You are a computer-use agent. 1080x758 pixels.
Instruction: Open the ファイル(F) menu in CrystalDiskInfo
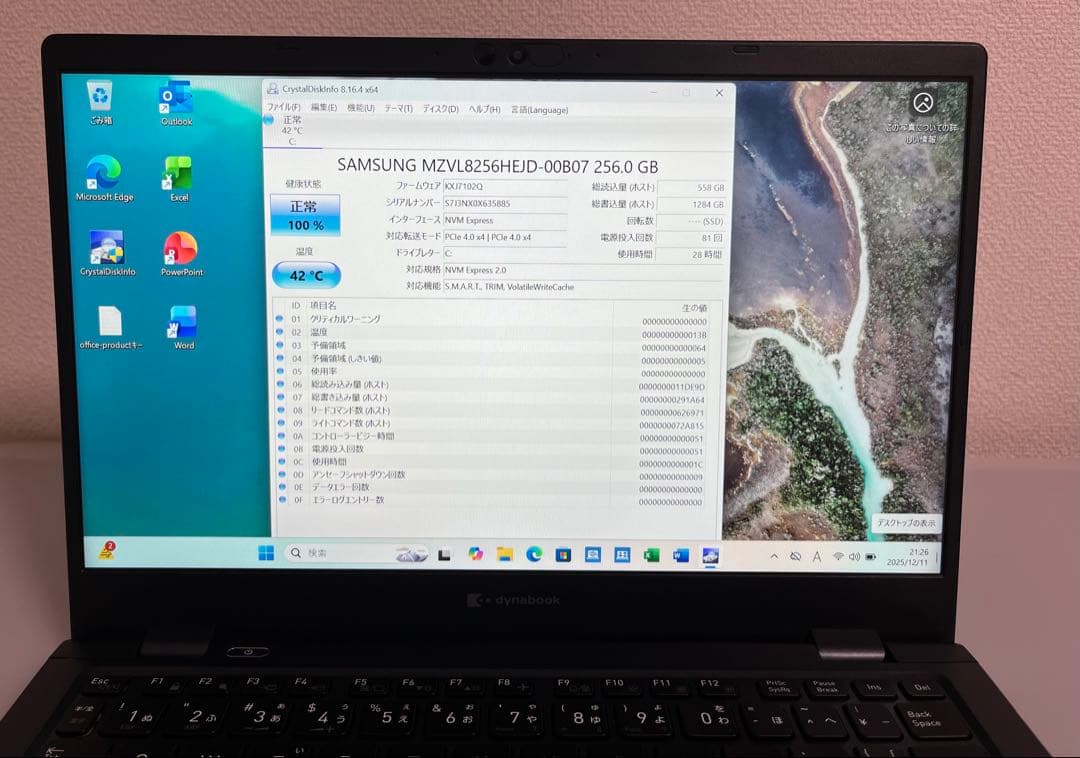[283, 110]
